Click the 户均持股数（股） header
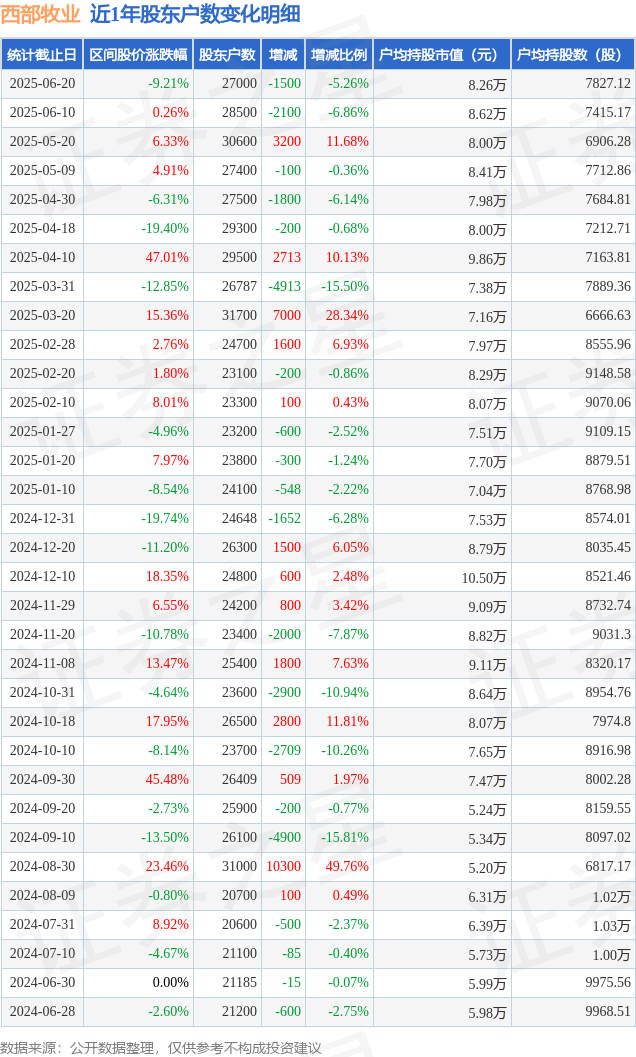Screen dimensions: 636x1057 [573, 55]
